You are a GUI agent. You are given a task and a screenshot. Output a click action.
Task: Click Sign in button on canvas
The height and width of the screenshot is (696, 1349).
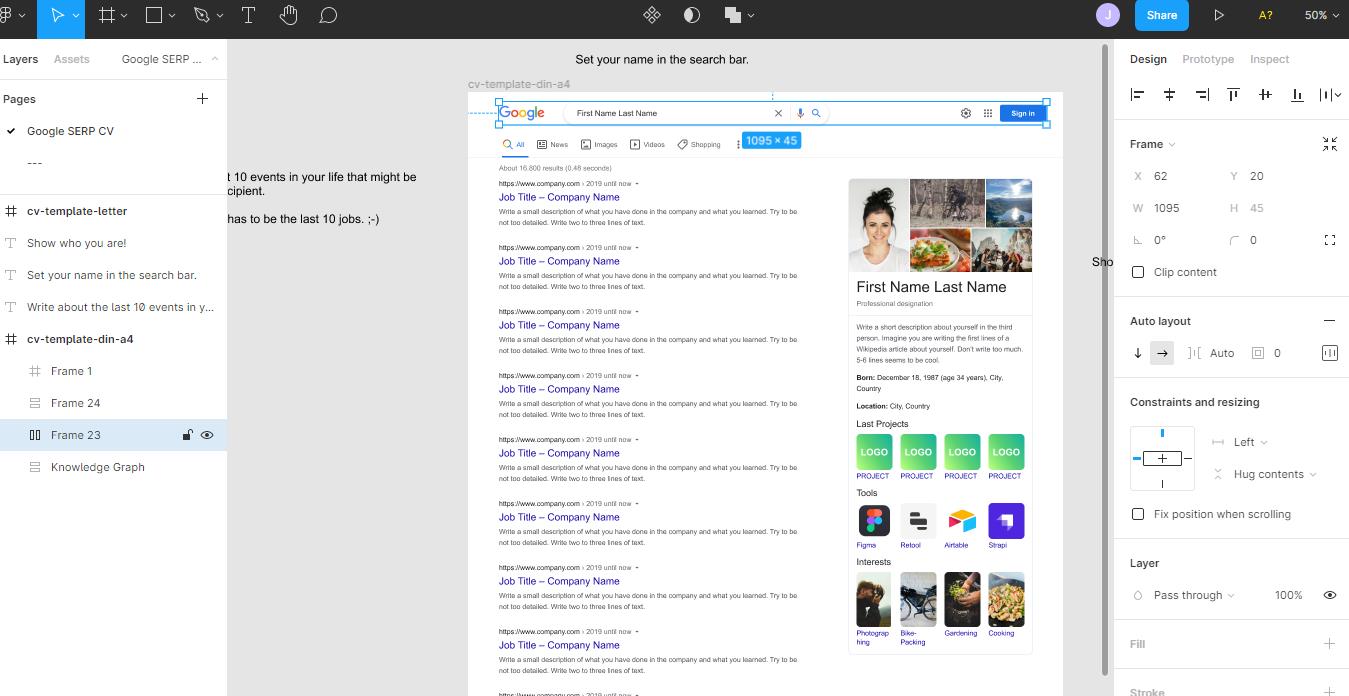[x=1023, y=113]
